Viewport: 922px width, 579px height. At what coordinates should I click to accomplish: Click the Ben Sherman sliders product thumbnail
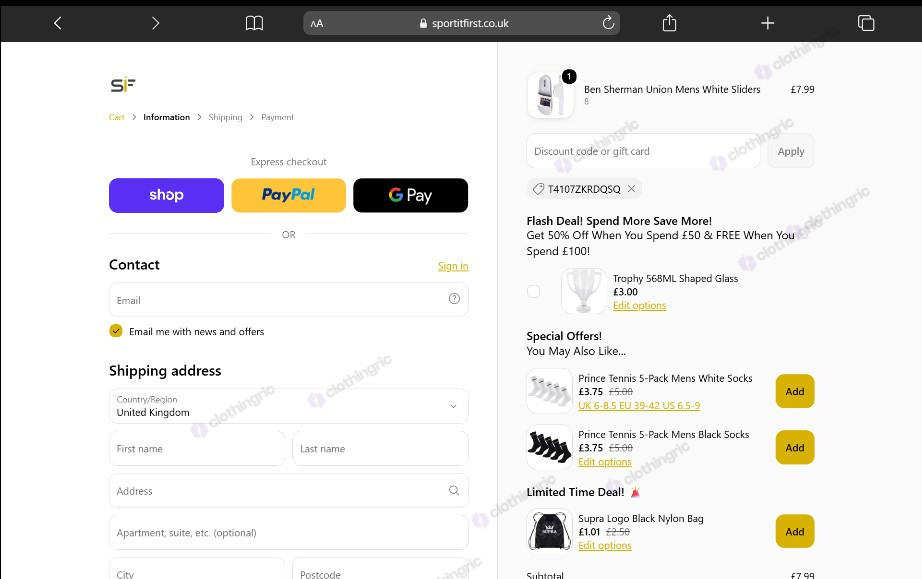[551, 95]
